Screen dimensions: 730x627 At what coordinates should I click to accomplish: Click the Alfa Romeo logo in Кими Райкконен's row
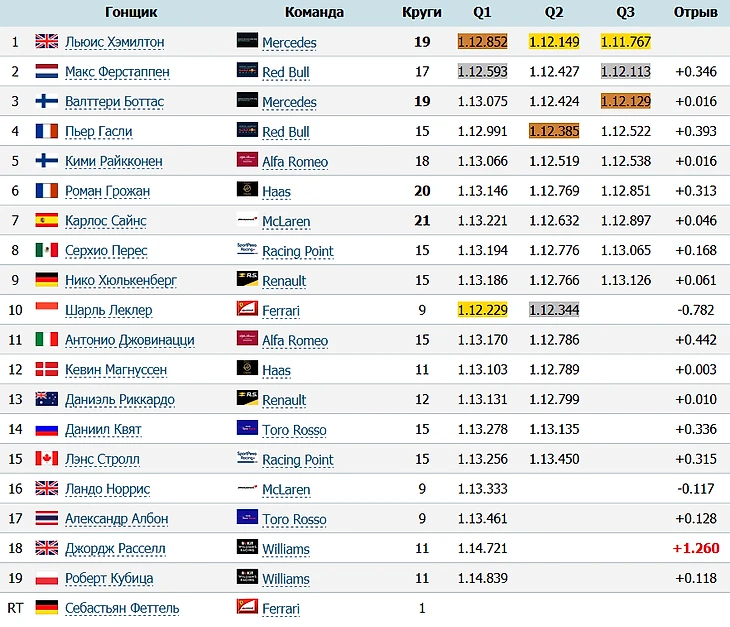coord(247,161)
